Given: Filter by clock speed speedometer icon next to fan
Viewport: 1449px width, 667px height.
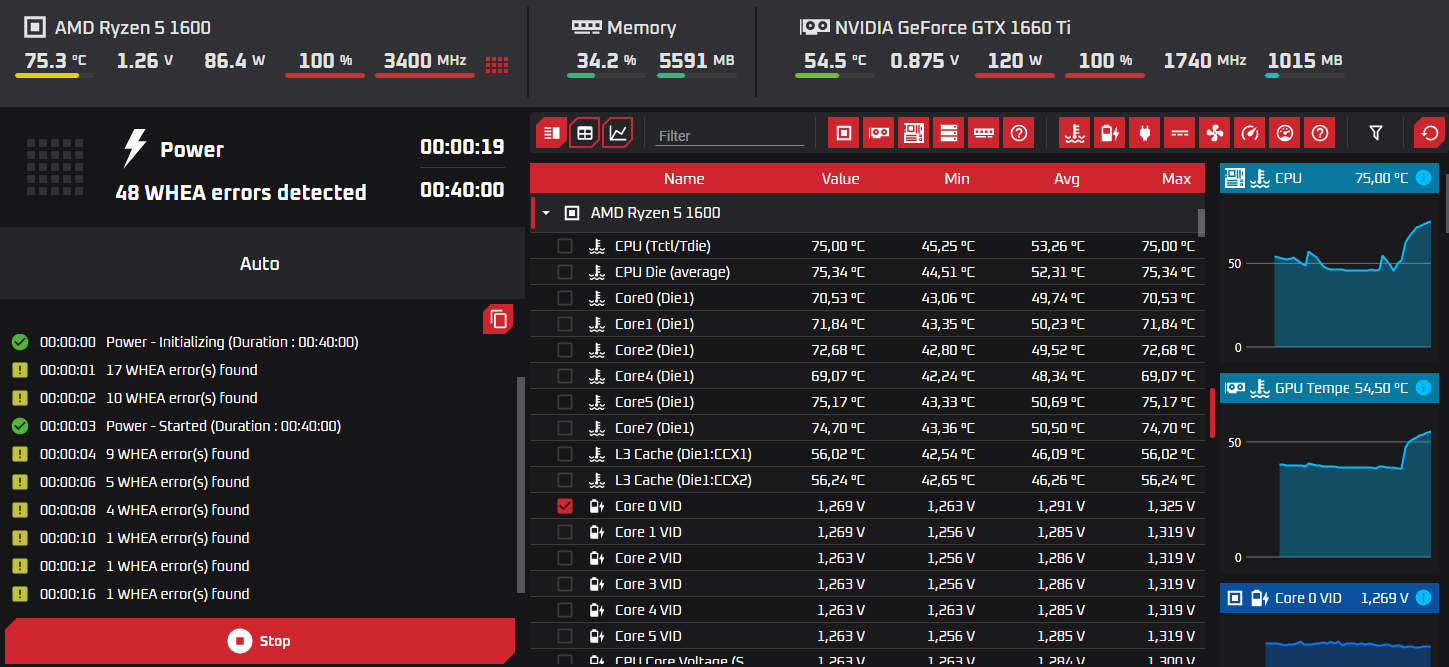Looking at the screenshot, I should (1249, 132).
